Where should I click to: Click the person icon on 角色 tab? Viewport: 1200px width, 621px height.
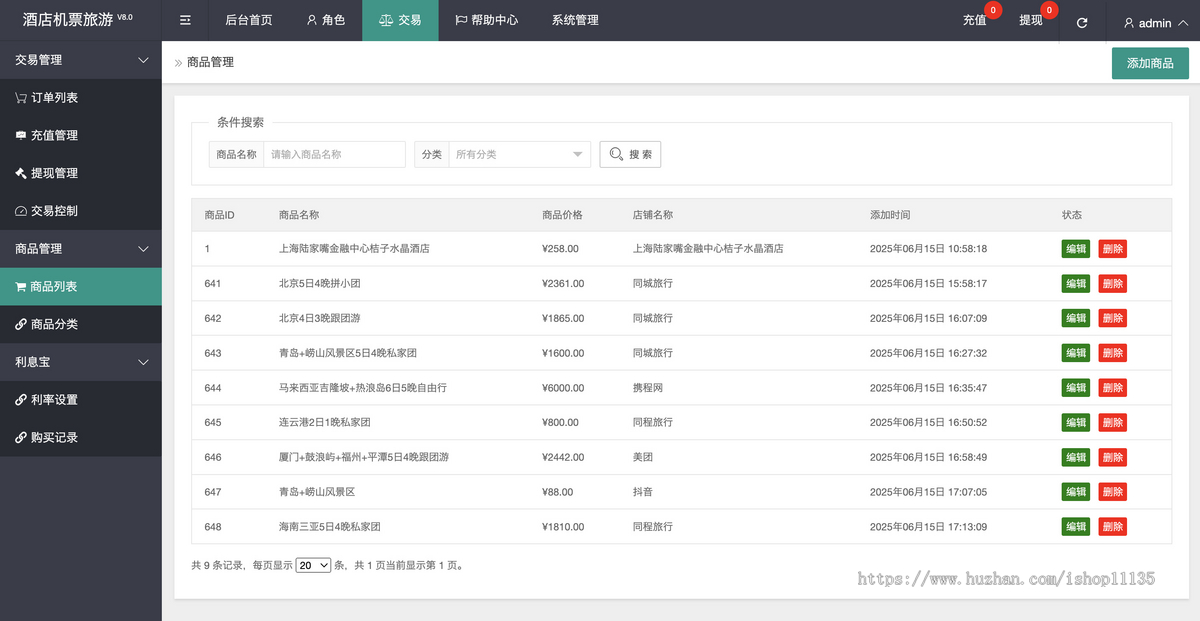312,20
